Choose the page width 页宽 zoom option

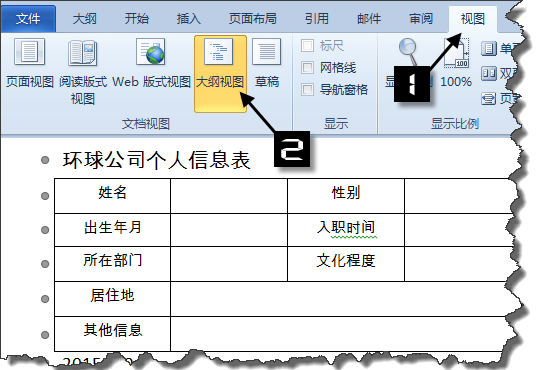[500, 99]
